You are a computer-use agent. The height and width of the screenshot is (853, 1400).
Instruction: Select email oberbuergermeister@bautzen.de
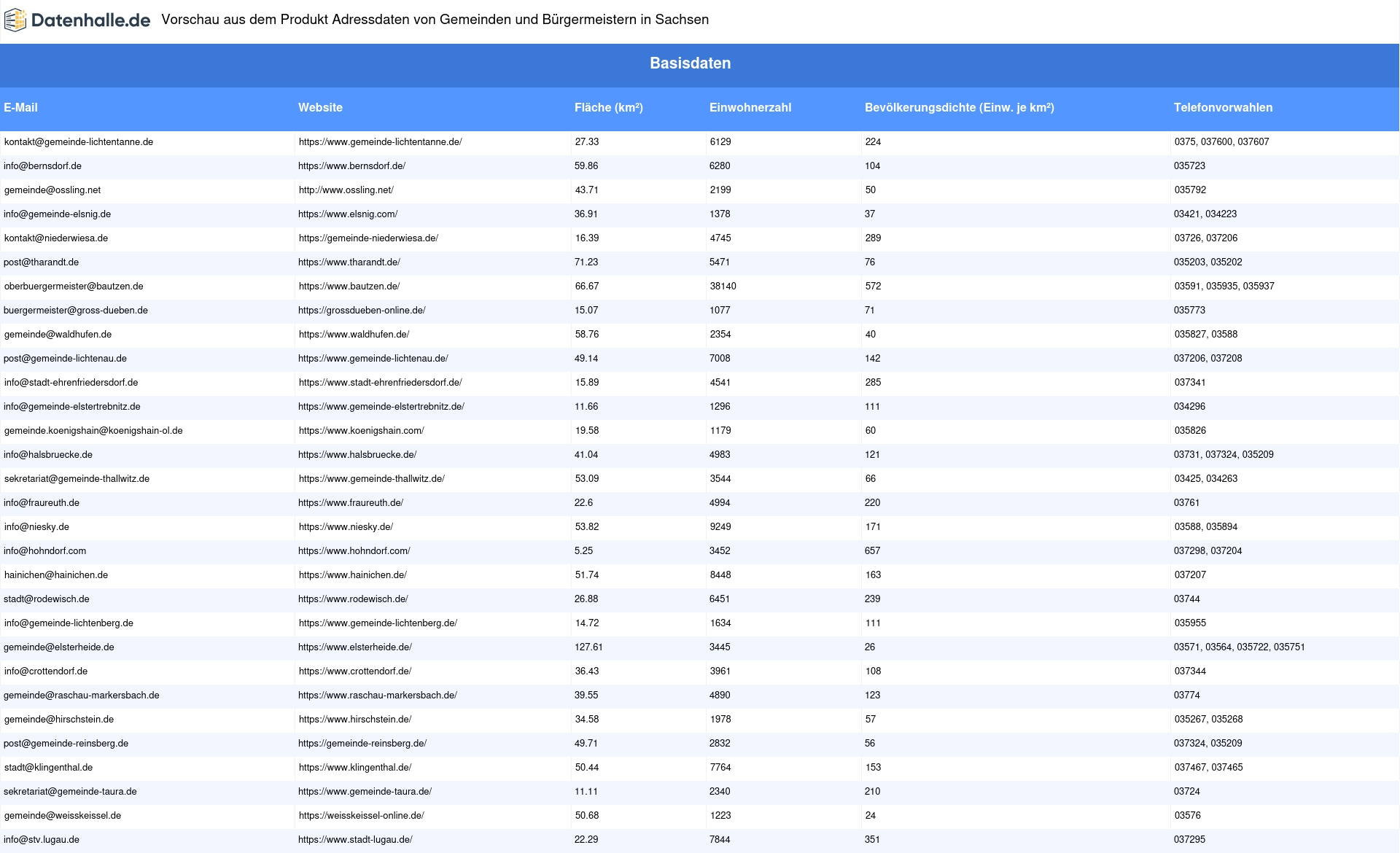pos(74,287)
